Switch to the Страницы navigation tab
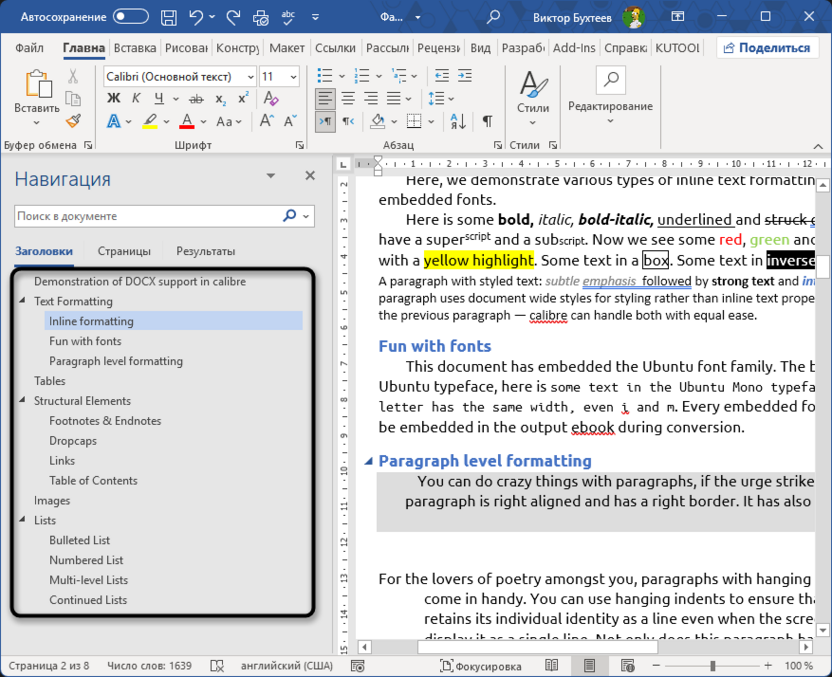 pyautogui.click(x=124, y=251)
